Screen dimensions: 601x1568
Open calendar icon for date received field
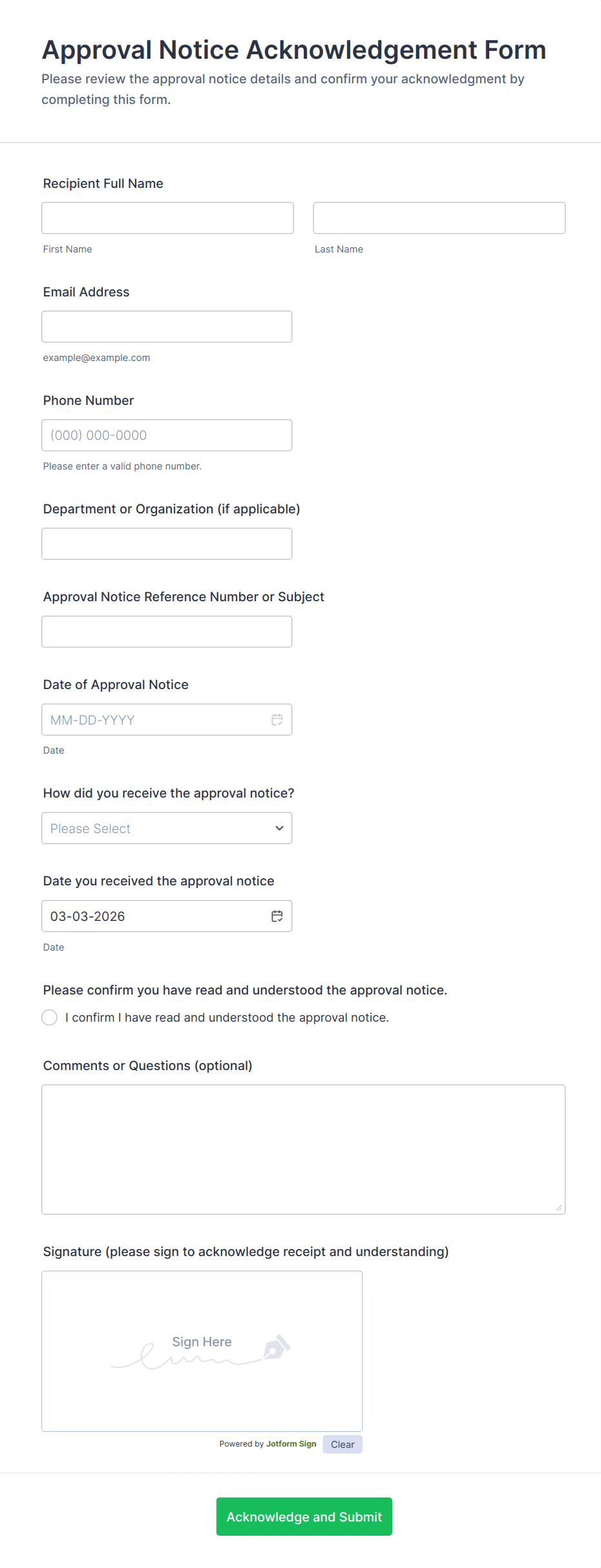point(277,916)
